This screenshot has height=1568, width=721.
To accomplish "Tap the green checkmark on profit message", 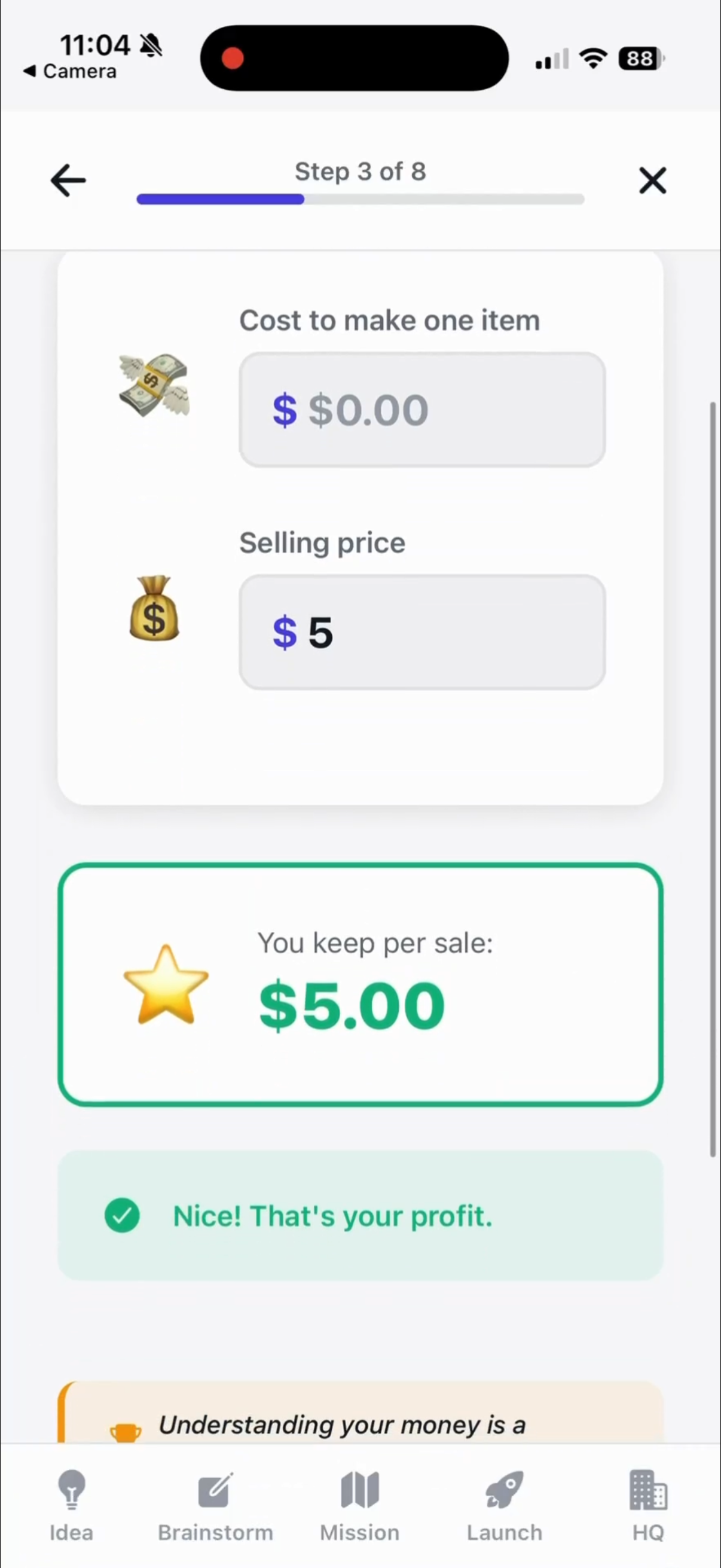I will [123, 1216].
